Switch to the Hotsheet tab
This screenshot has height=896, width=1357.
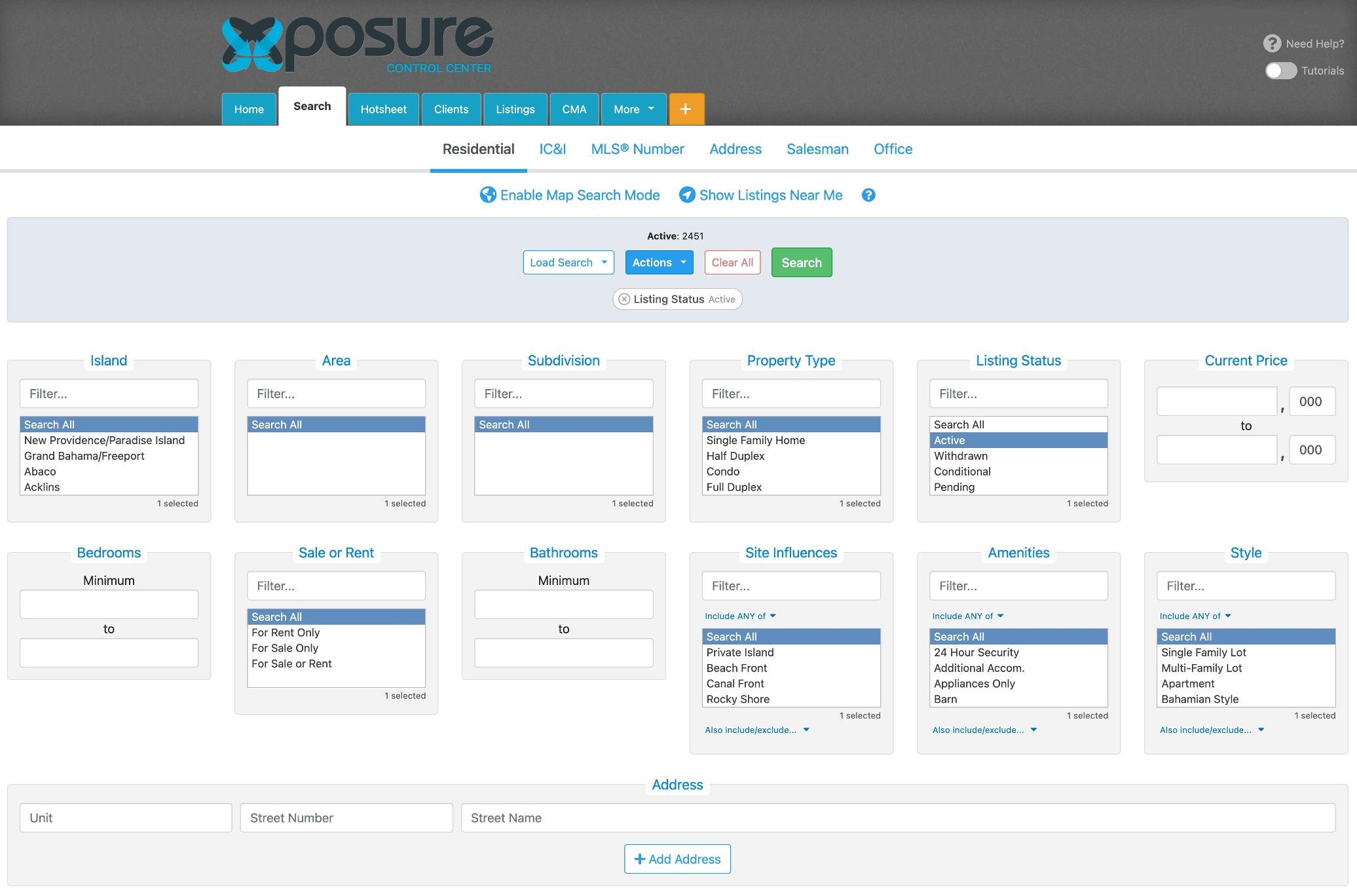(x=383, y=109)
